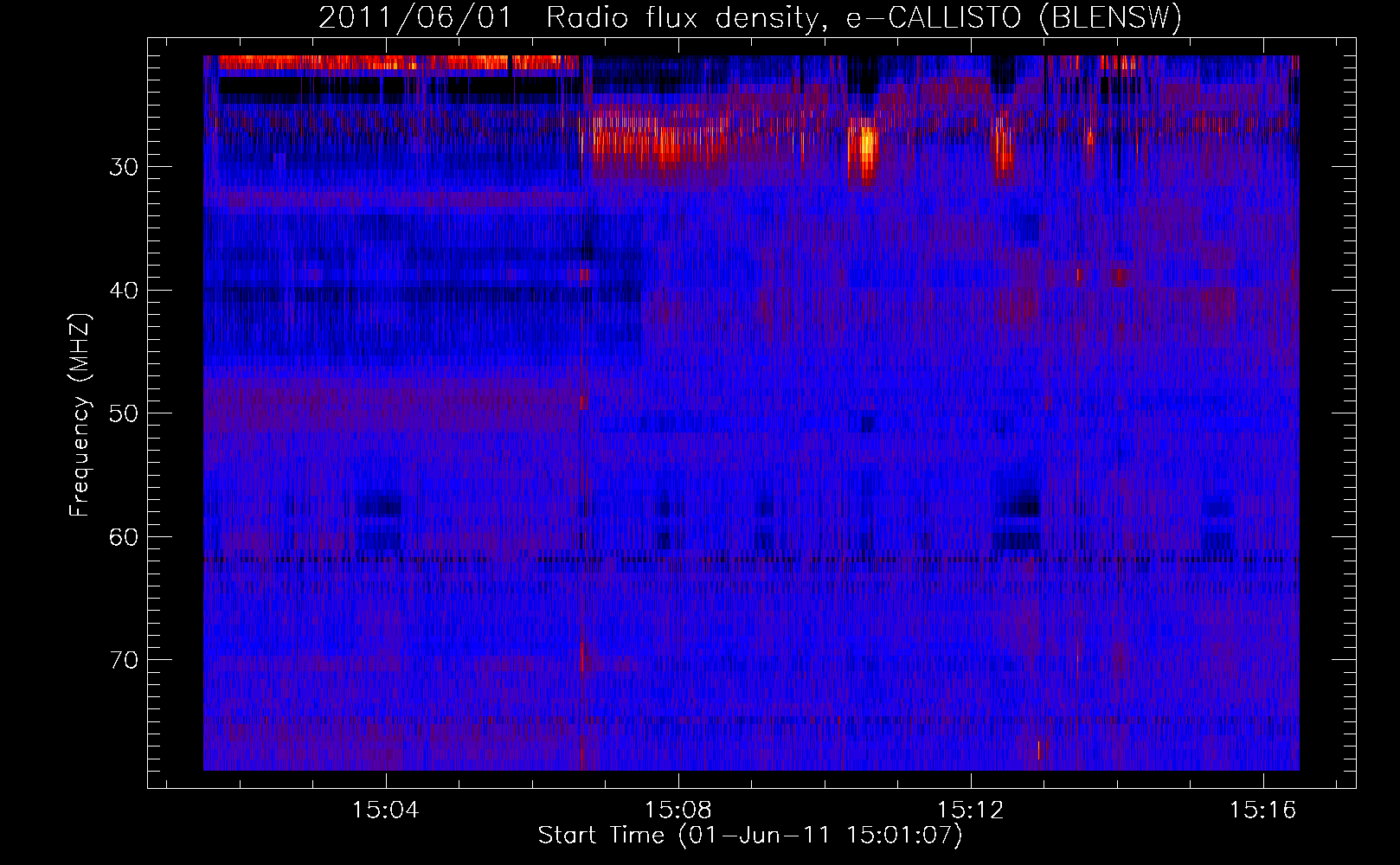Select the 15:12 time tick label
Image resolution: width=1400 pixels, height=865 pixels.
[x=971, y=811]
